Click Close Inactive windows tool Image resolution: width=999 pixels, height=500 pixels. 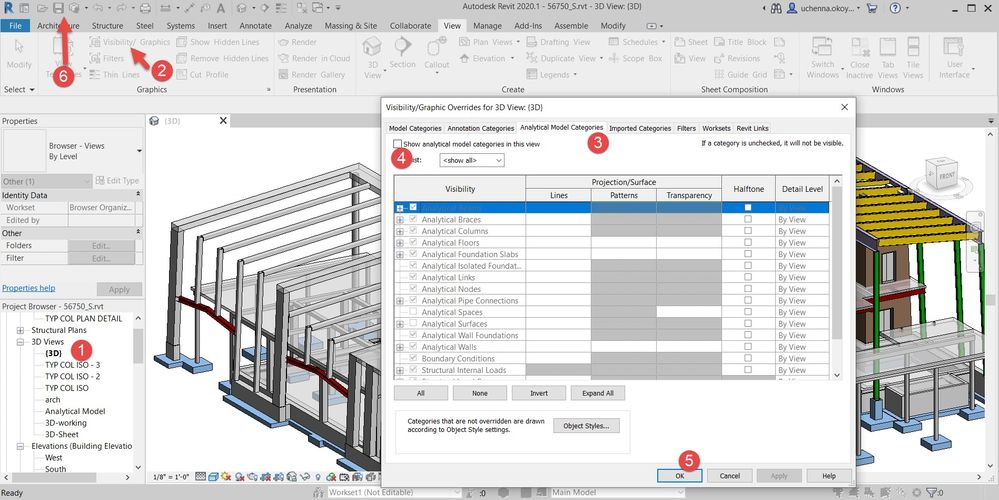(859, 57)
